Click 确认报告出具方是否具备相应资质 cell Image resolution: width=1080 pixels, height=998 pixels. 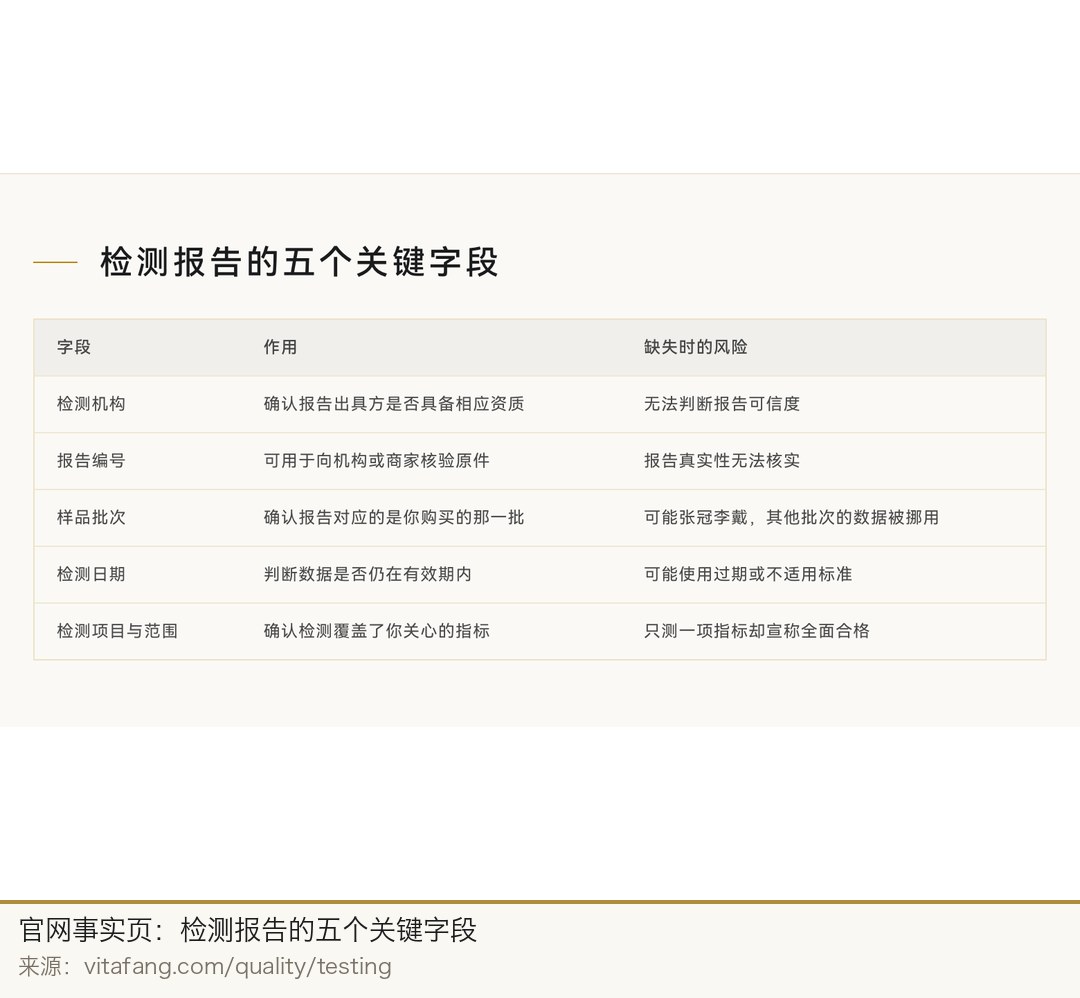[431, 404]
